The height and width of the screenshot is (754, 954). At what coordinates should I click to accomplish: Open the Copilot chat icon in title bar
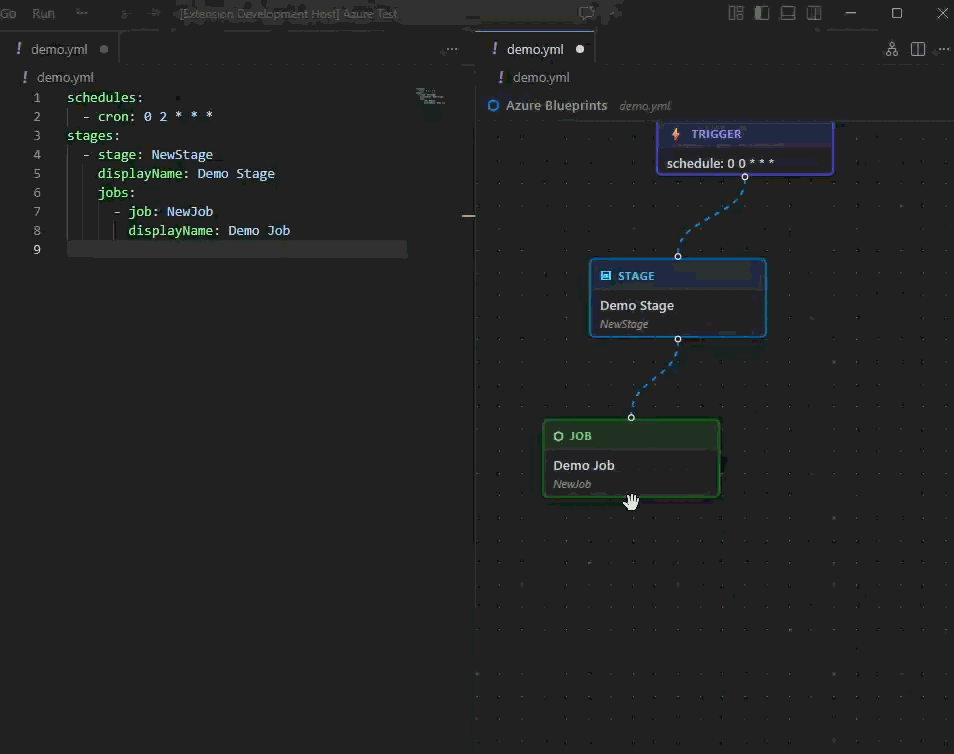[587, 13]
